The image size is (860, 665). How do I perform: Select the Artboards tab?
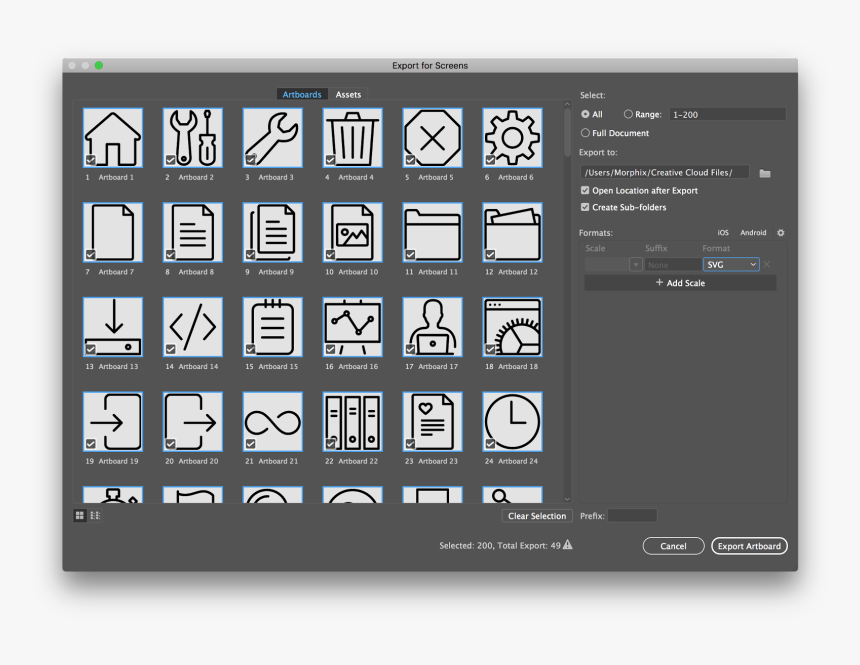click(x=302, y=95)
